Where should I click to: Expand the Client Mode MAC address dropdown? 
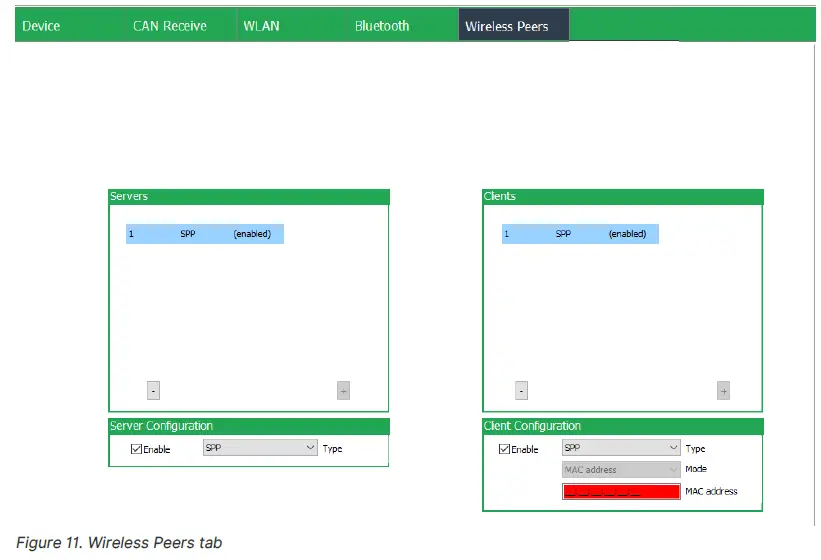click(621, 470)
